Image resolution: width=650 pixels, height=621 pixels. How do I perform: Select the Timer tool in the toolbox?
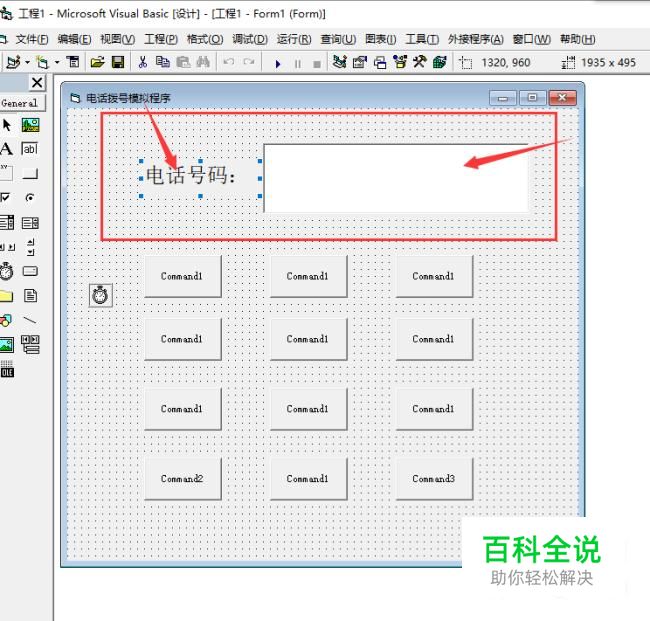click(x=6, y=271)
